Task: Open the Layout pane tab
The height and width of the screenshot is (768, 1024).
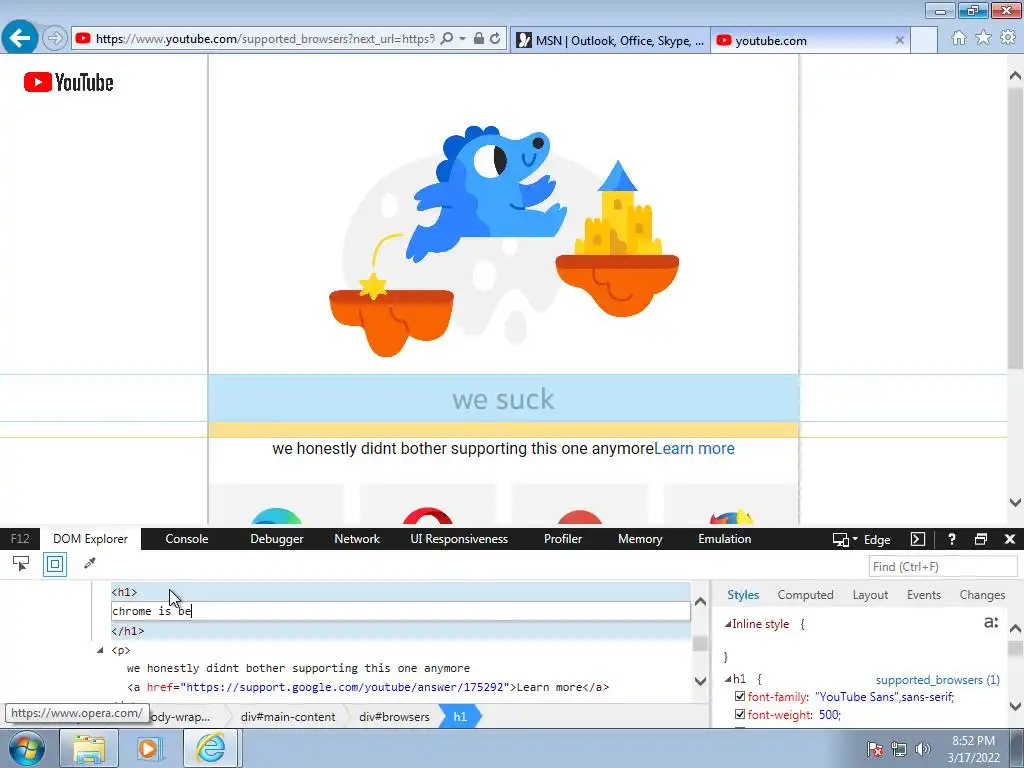Action: 870,595
